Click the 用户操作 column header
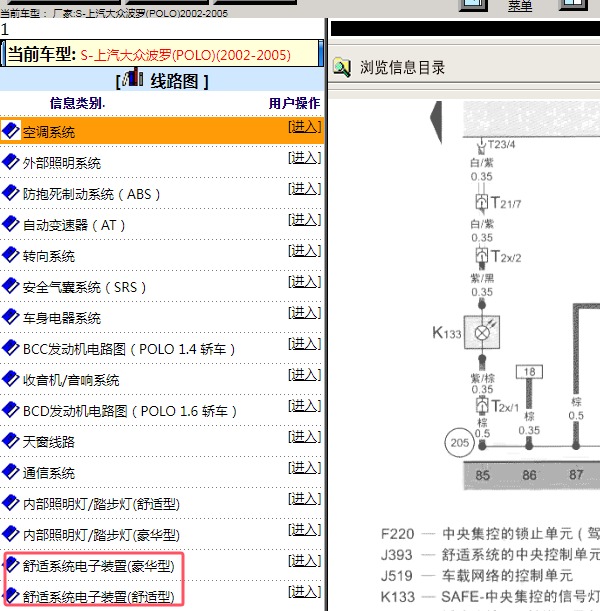 pyautogui.click(x=295, y=103)
